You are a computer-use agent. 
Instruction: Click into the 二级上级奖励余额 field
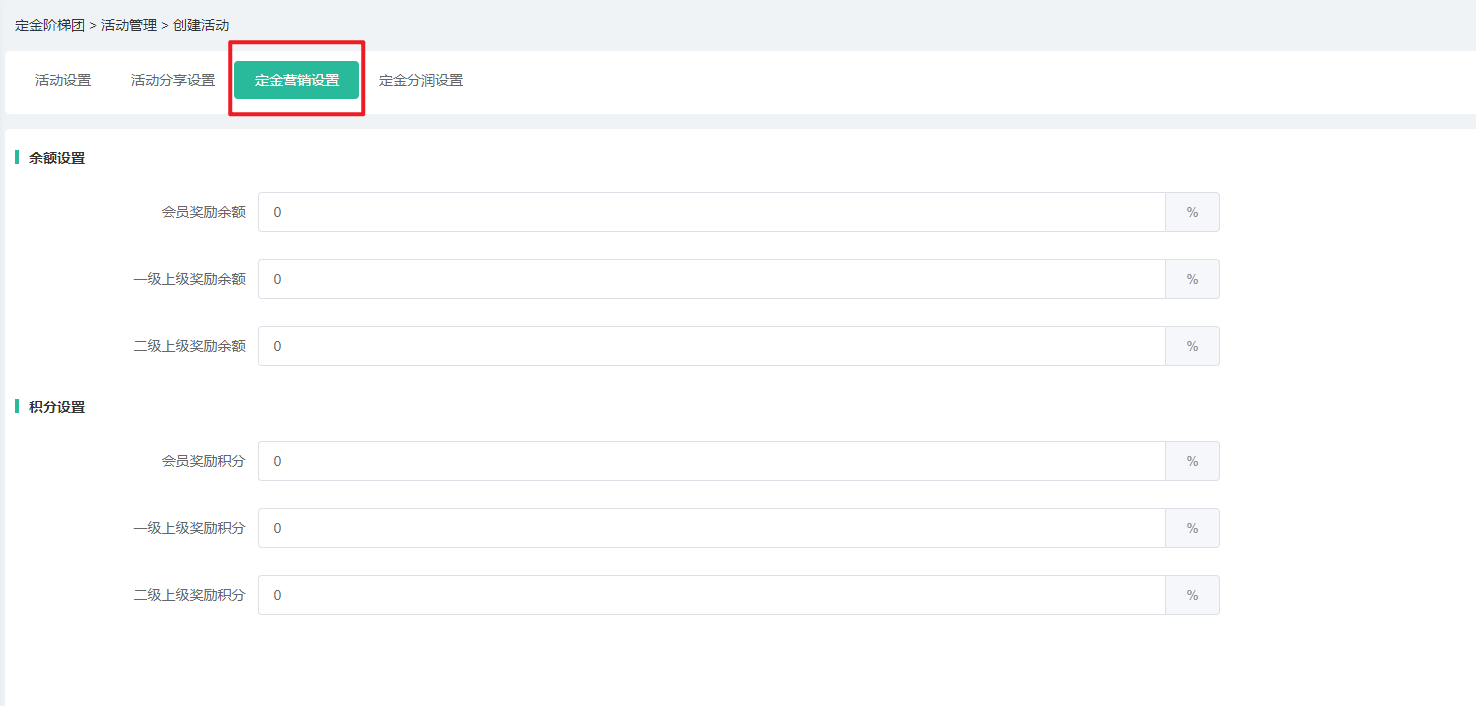point(712,346)
